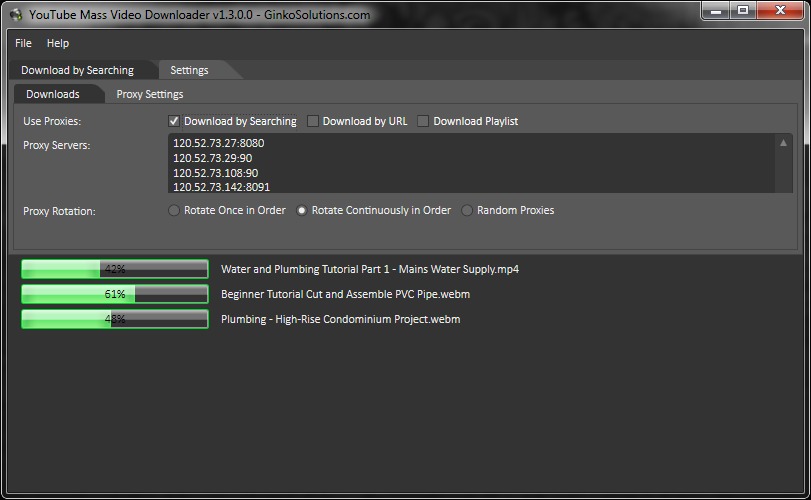The height and width of the screenshot is (500, 811).
Task: Click proxy entry 120.52.73.29:90
Action: [x=213, y=158]
